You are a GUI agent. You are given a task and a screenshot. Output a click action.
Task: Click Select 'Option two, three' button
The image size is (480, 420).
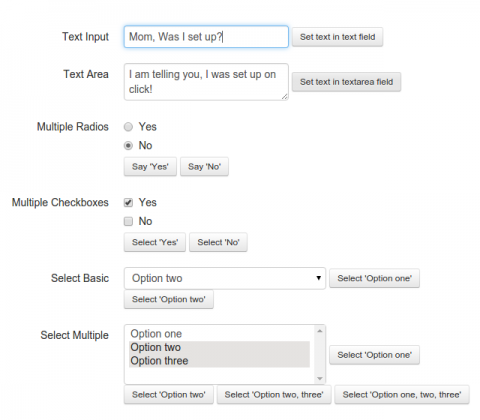tap(274, 395)
